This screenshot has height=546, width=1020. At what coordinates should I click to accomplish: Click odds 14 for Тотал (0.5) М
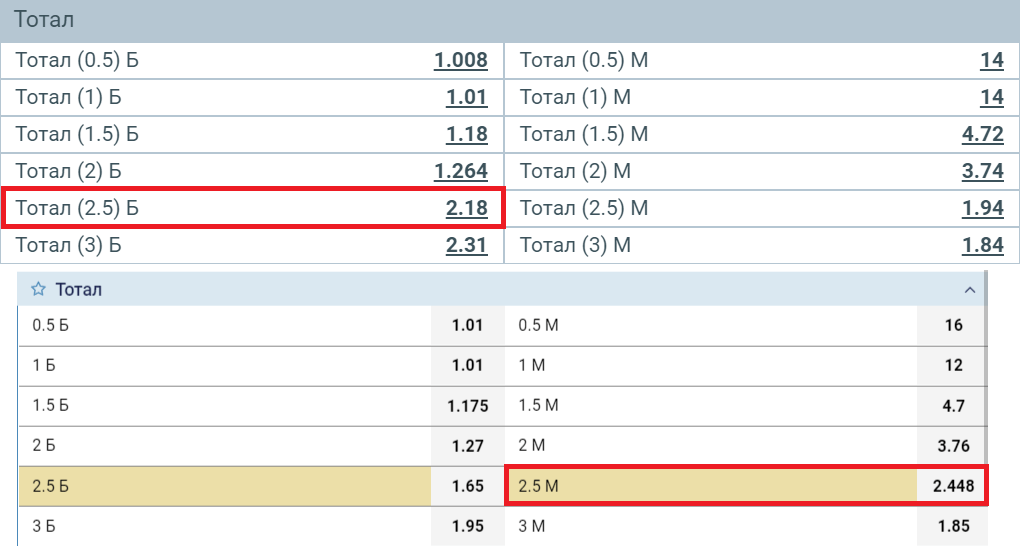(991, 61)
